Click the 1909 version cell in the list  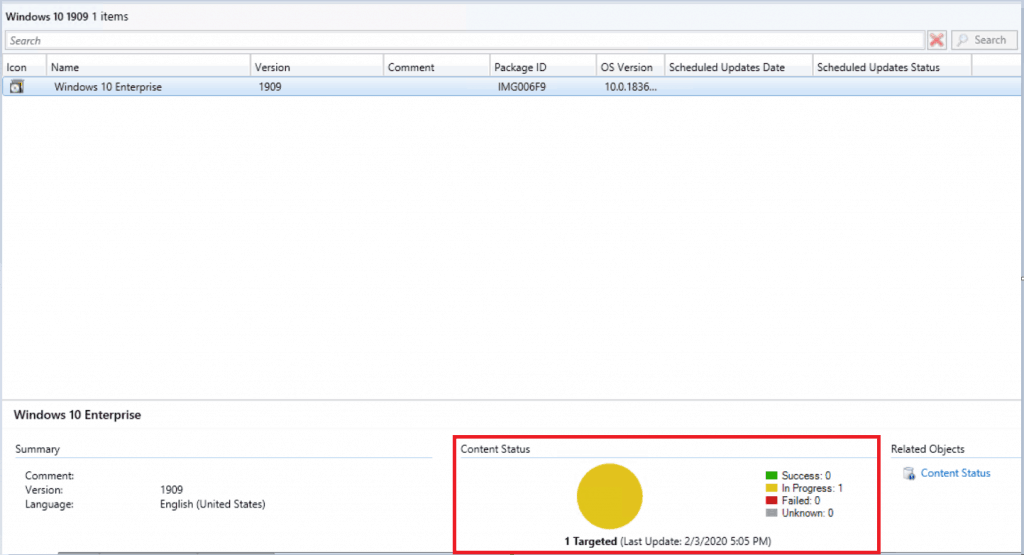click(270, 87)
